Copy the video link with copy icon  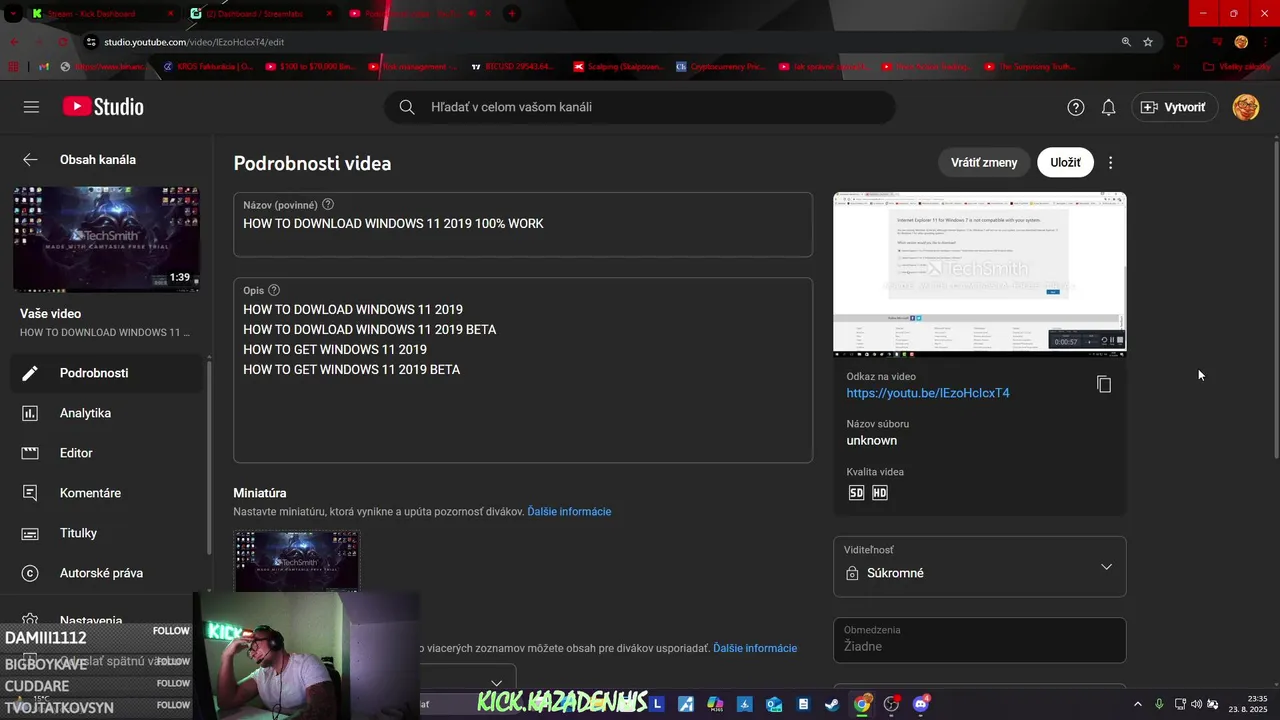click(x=1104, y=384)
